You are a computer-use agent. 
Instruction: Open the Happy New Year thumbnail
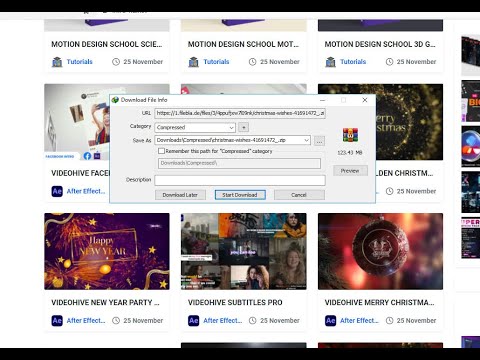coord(107,251)
